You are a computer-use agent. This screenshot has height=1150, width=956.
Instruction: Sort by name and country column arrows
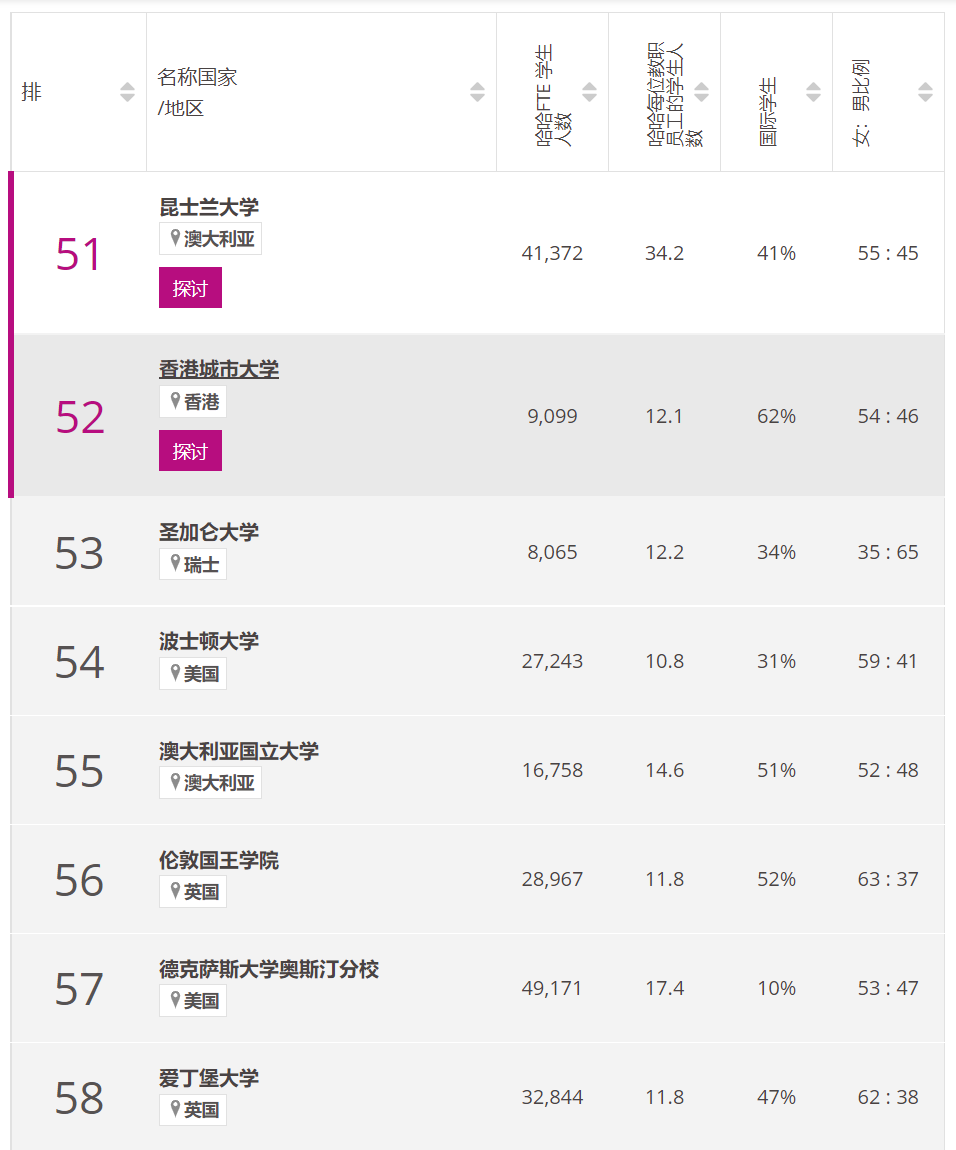[477, 92]
